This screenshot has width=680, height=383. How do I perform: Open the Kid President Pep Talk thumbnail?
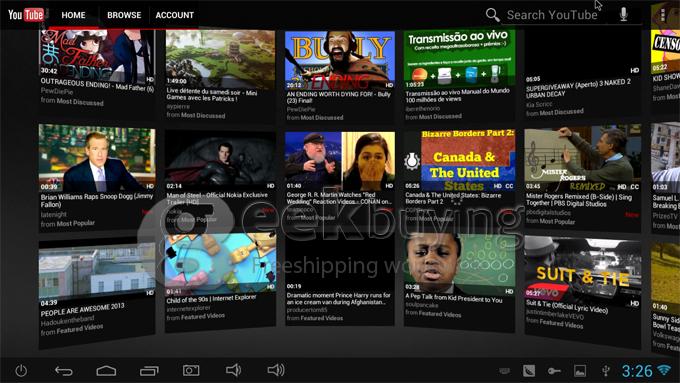pyautogui.click(x=460, y=264)
